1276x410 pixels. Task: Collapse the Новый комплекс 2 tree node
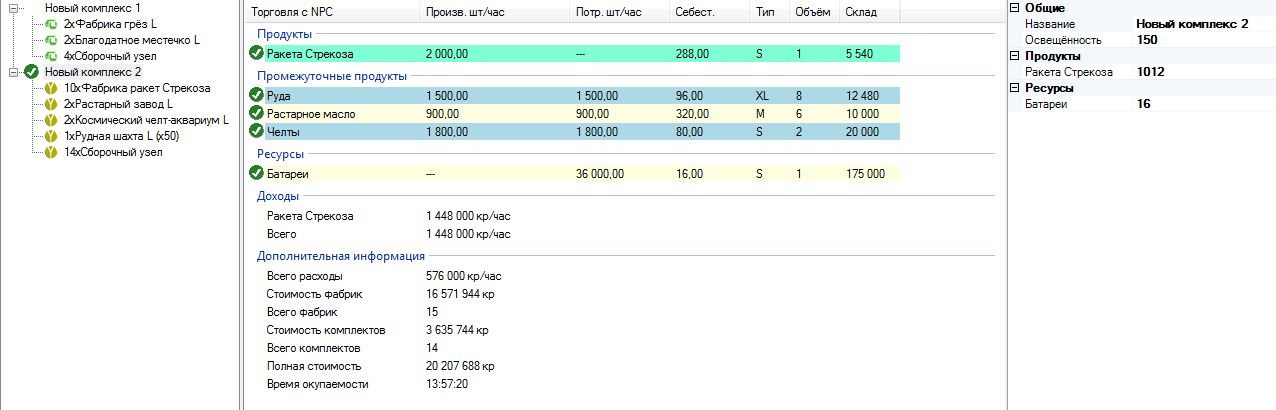13,72
